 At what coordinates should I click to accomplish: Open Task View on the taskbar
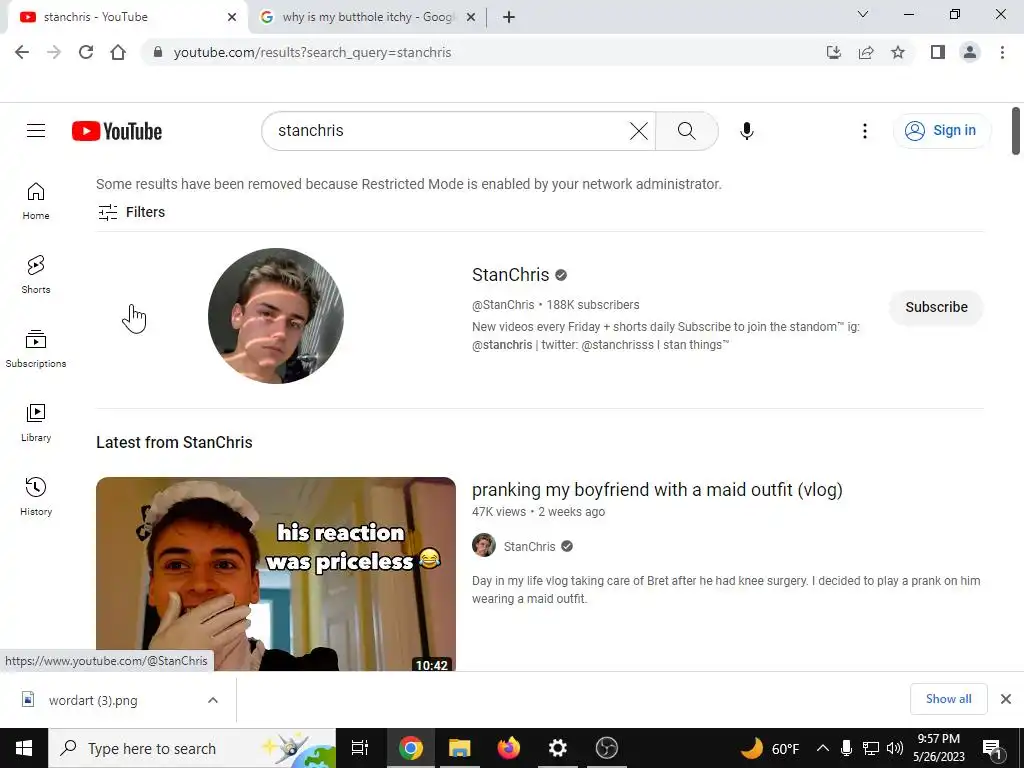[360, 748]
